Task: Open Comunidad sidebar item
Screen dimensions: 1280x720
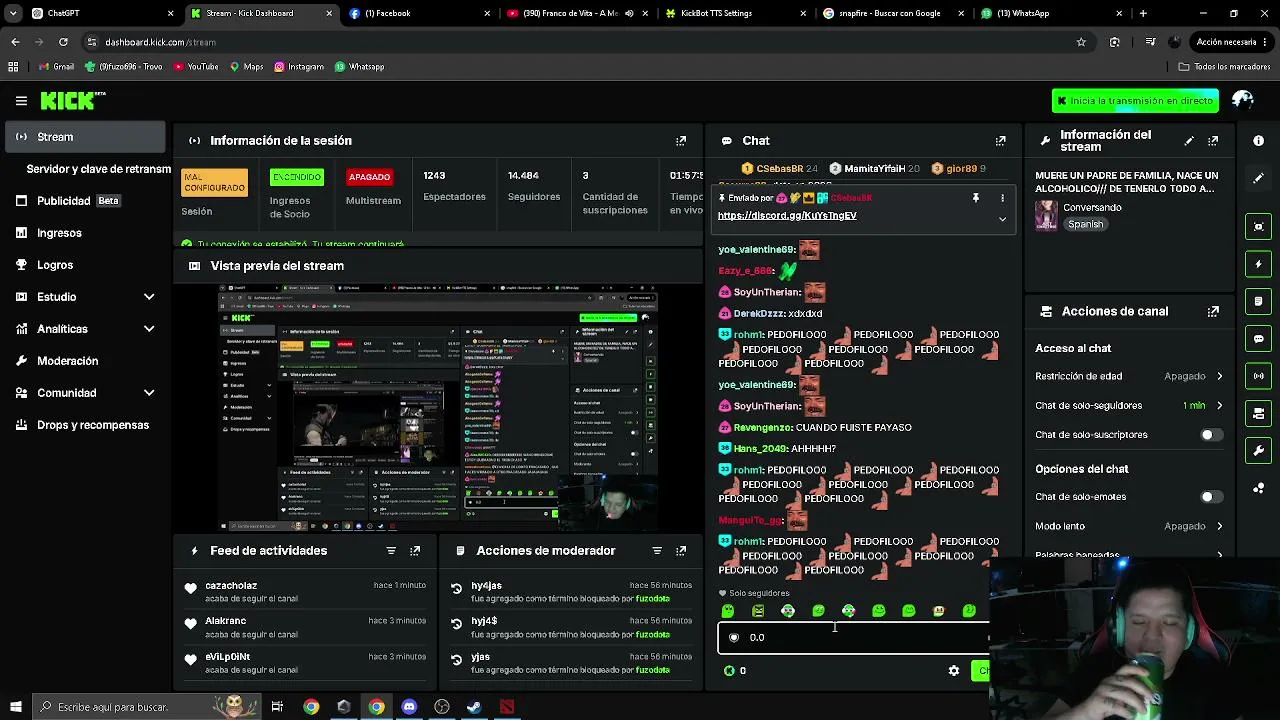Action: click(85, 393)
